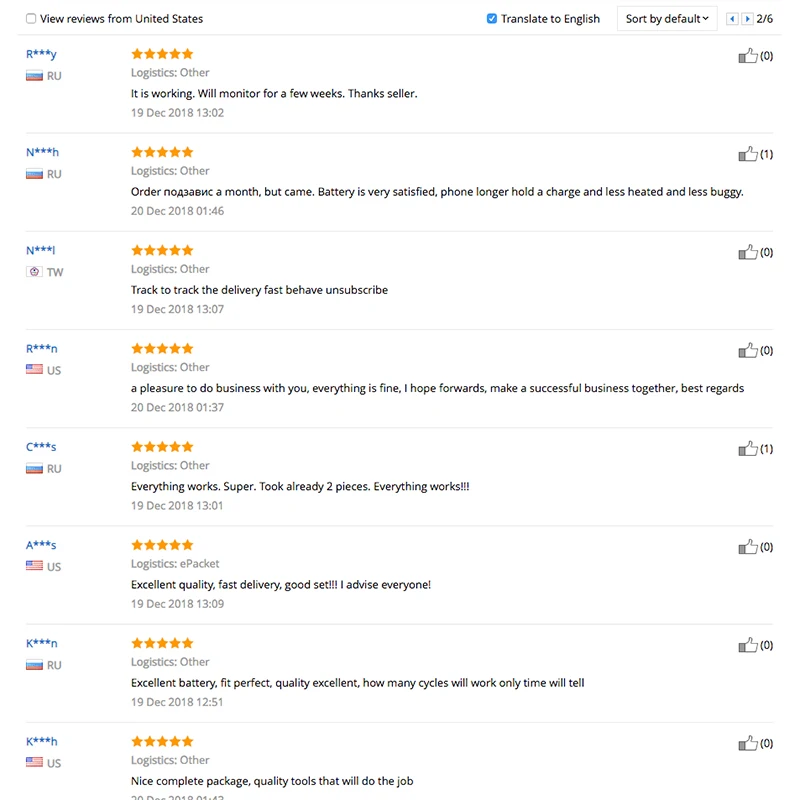Open reviewer R***y's profile name
The image size is (800, 800).
click(x=41, y=54)
